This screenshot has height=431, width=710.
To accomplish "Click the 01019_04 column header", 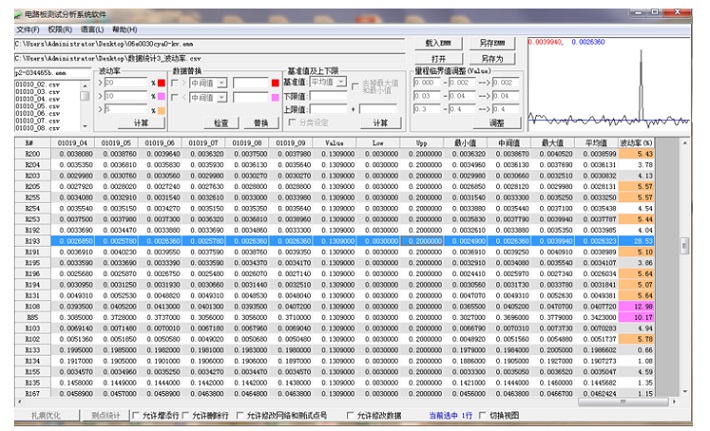I will click(72, 143).
